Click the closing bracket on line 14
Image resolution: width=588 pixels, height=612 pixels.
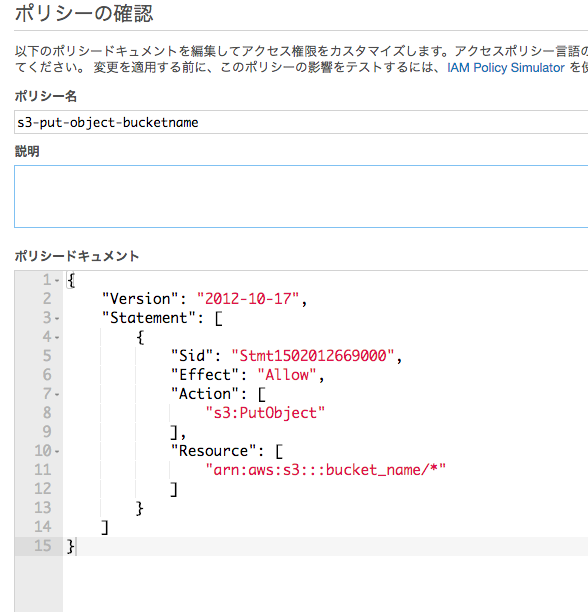[105, 527]
